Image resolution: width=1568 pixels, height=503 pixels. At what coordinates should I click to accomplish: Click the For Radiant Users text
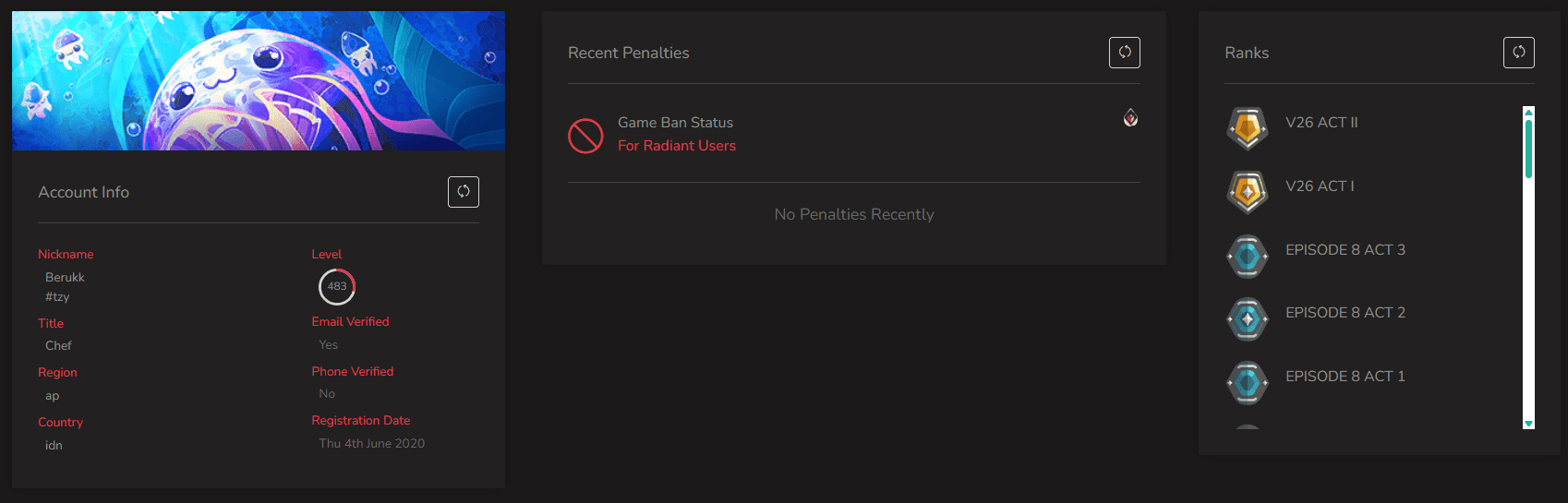(677, 146)
